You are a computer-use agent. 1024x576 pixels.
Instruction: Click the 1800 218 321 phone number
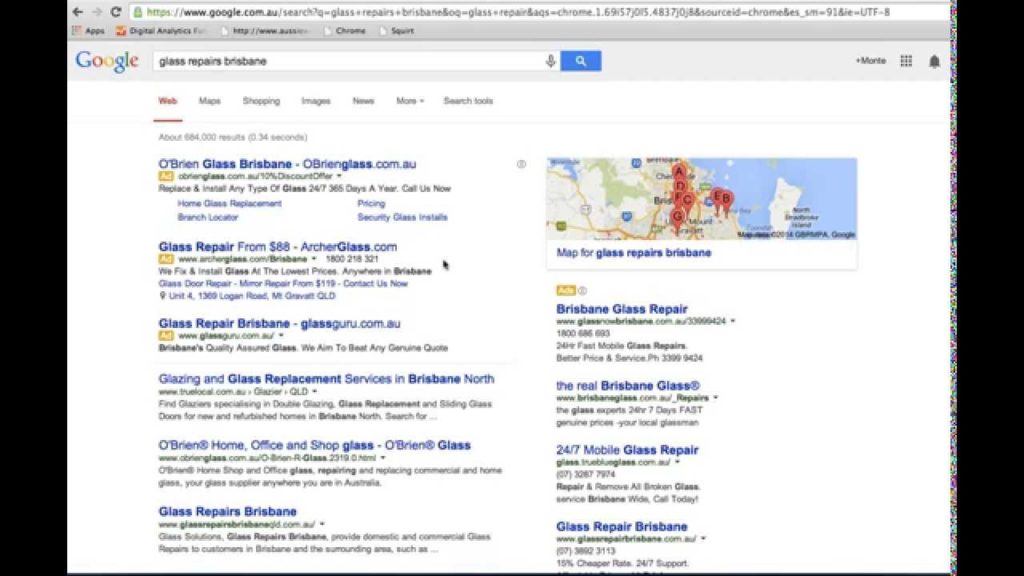351,259
